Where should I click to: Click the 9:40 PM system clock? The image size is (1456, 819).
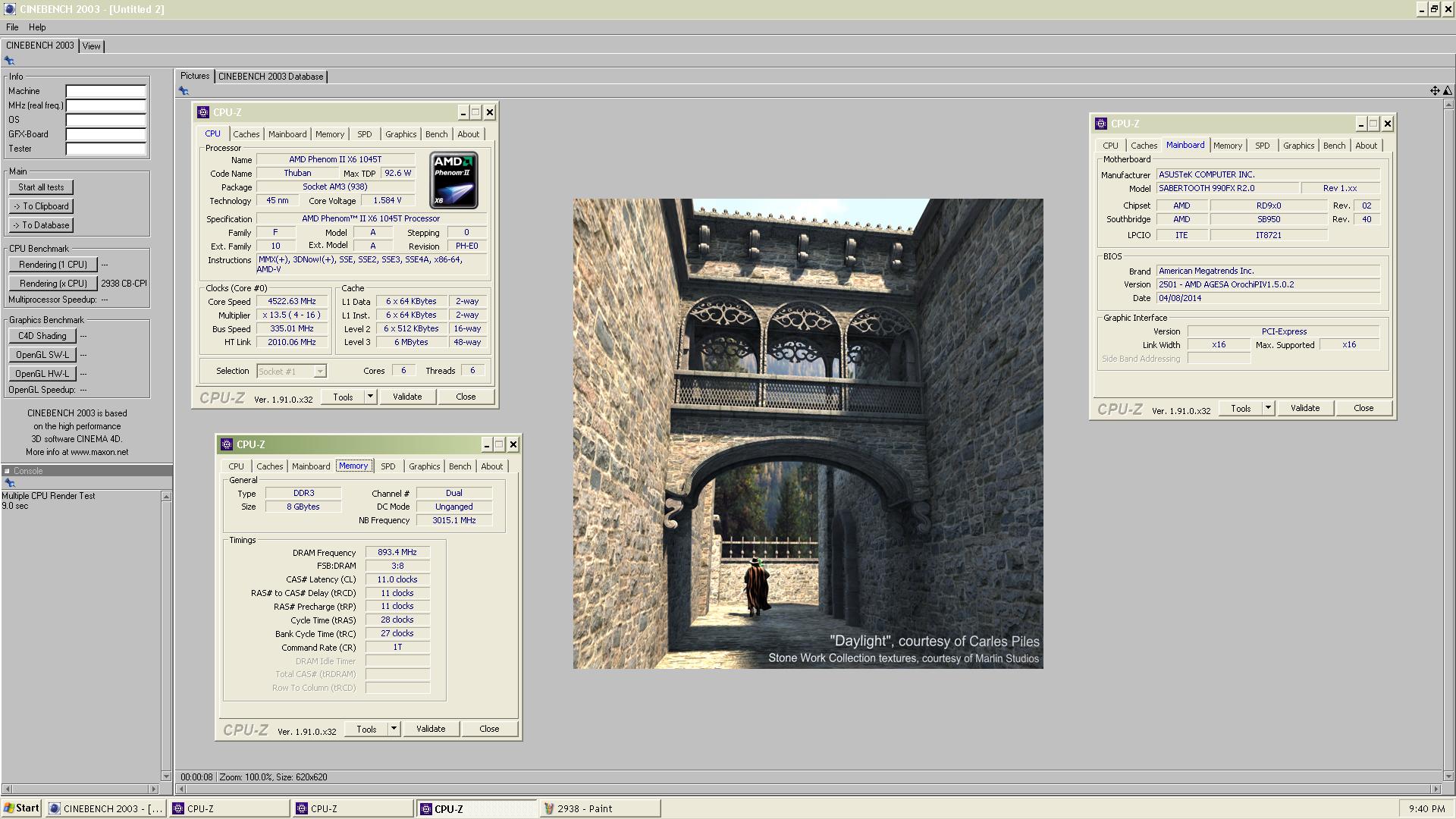tap(1426, 809)
